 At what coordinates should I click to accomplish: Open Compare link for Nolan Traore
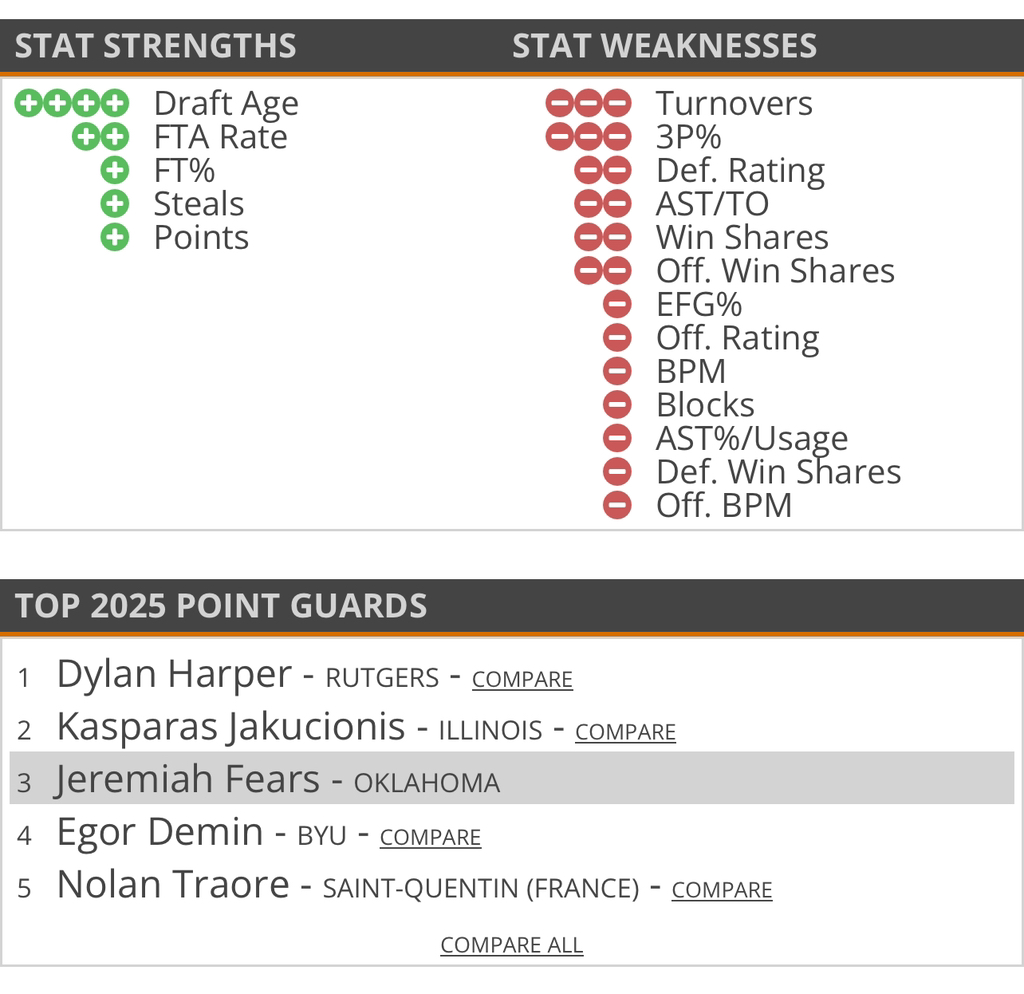tap(721, 890)
